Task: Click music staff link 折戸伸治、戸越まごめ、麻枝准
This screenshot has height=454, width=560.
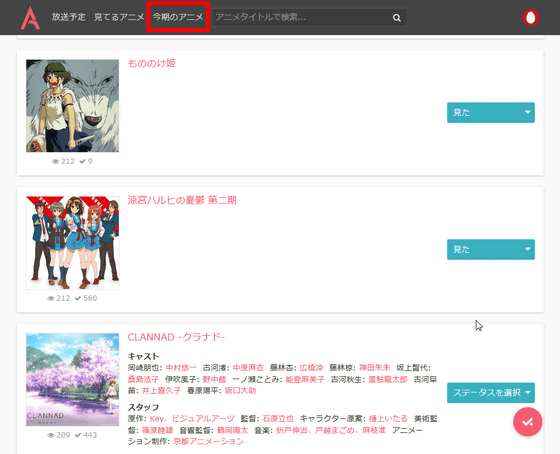Action: pos(331,430)
